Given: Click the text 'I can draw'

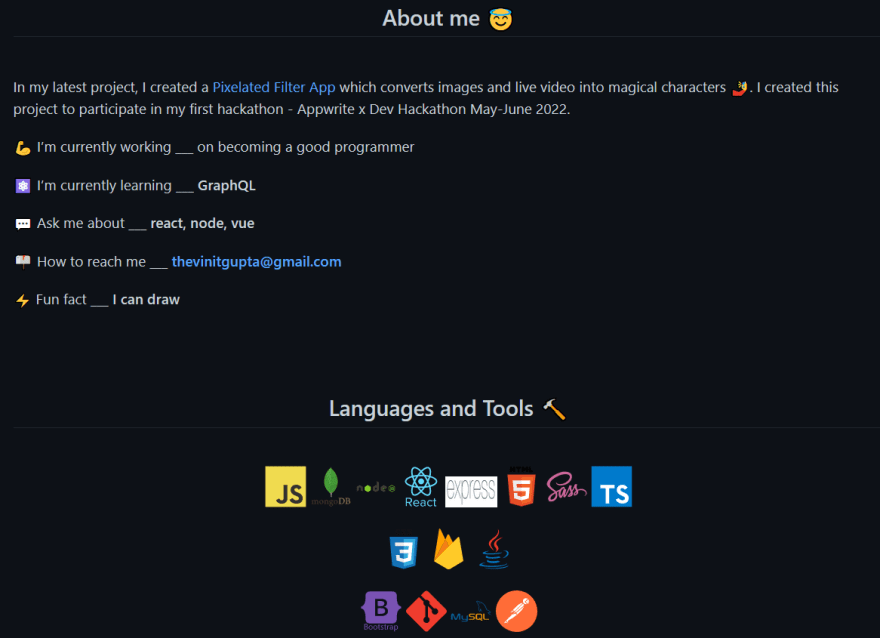Looking at the screenshot, I should pyautogui.click(x=146, y=299).
